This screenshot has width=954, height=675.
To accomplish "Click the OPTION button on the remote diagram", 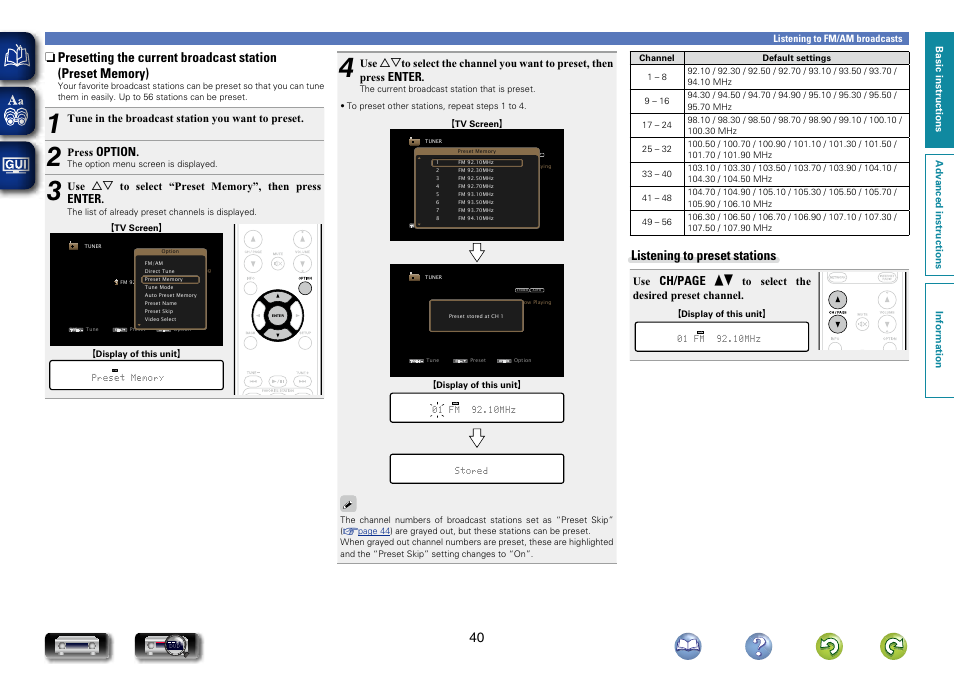I will coord(305,288).
